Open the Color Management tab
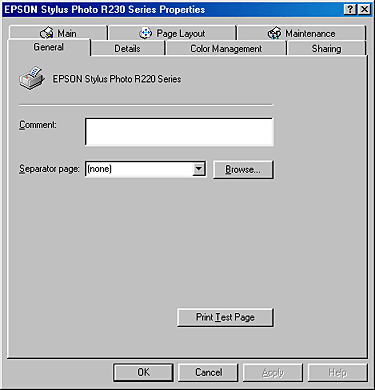The width and height of the screenshot is (375, 390). [x=226, y=49]
